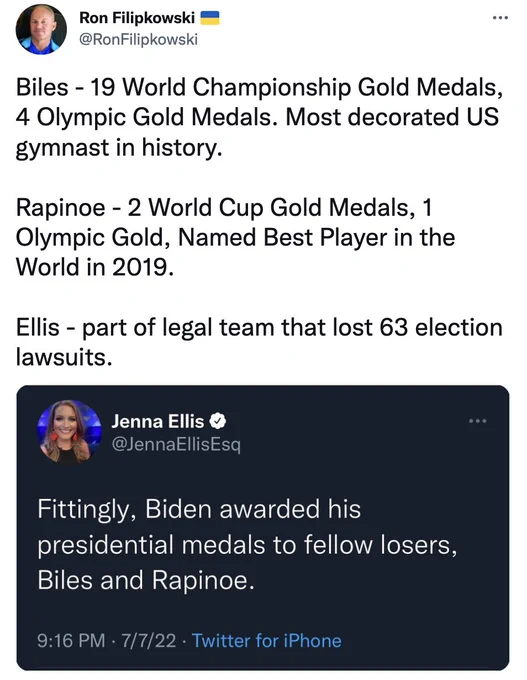
Task: Click the Ron Filipkowski display name
Action: (137, 18)
